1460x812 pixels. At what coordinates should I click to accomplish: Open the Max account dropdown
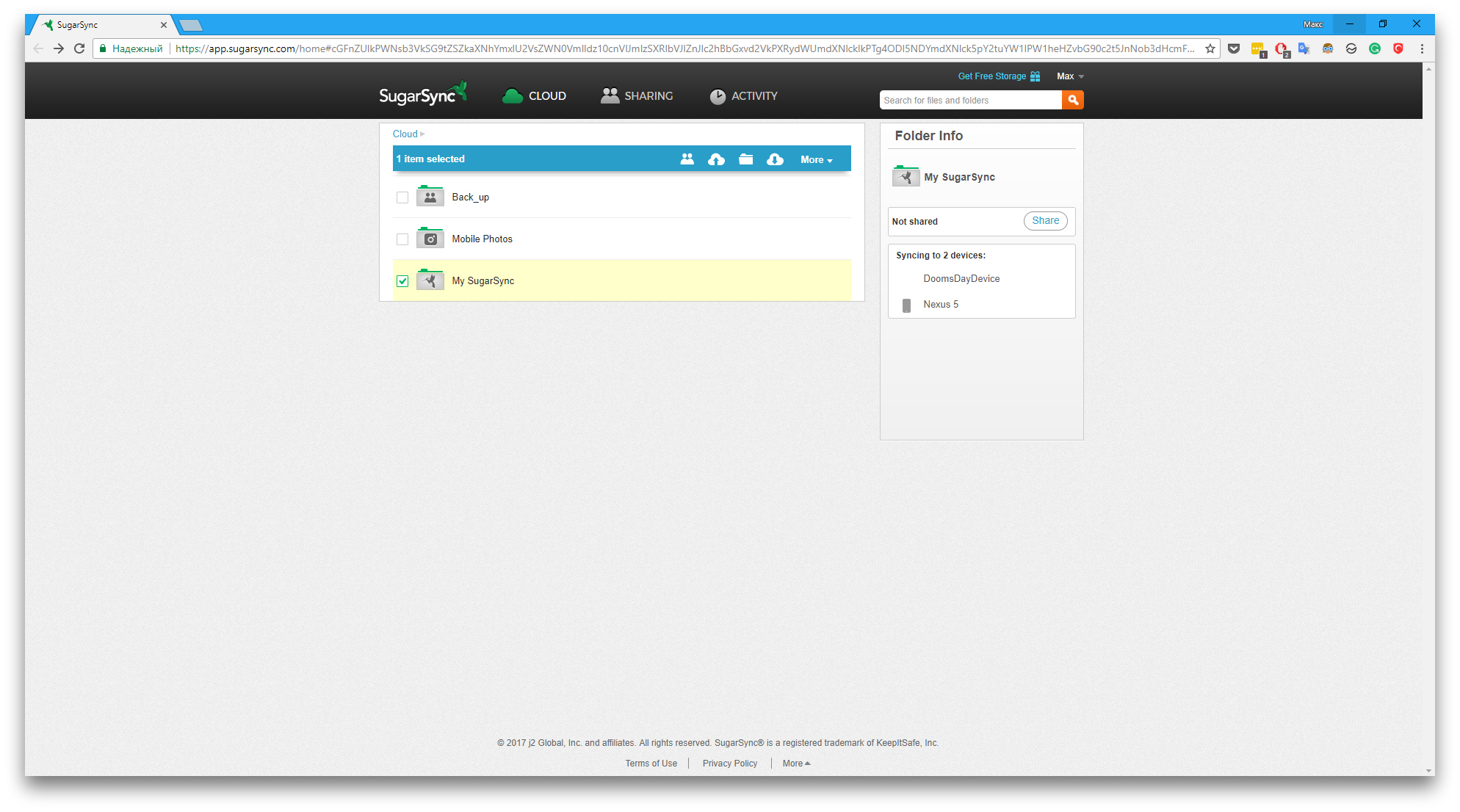(1070, 76)
